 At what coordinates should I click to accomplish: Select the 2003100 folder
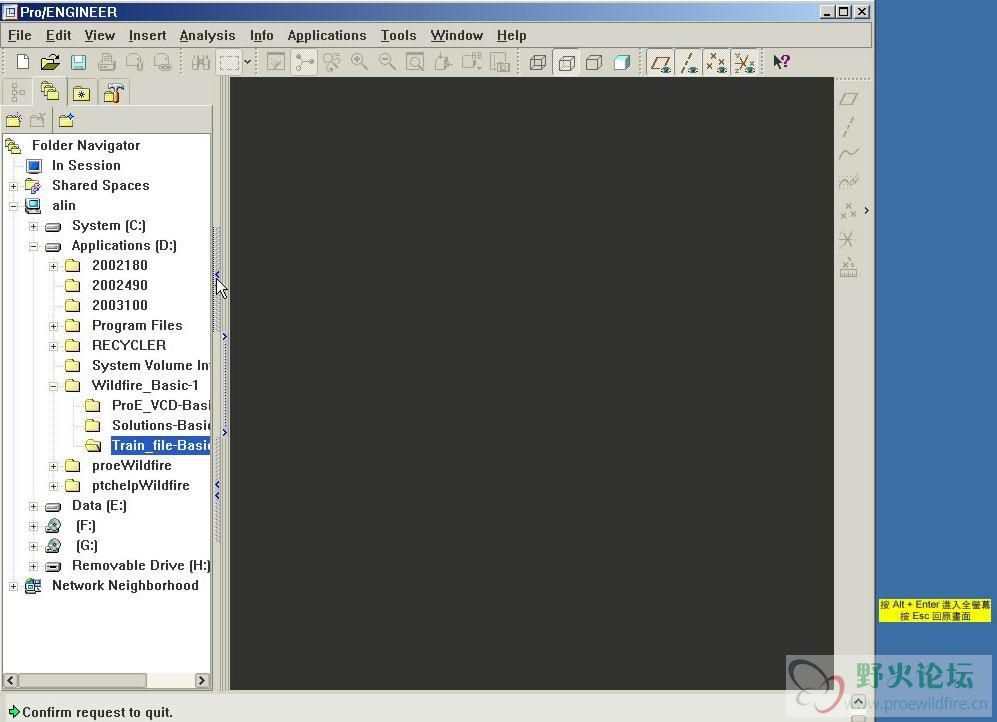[x=120, y=306]
